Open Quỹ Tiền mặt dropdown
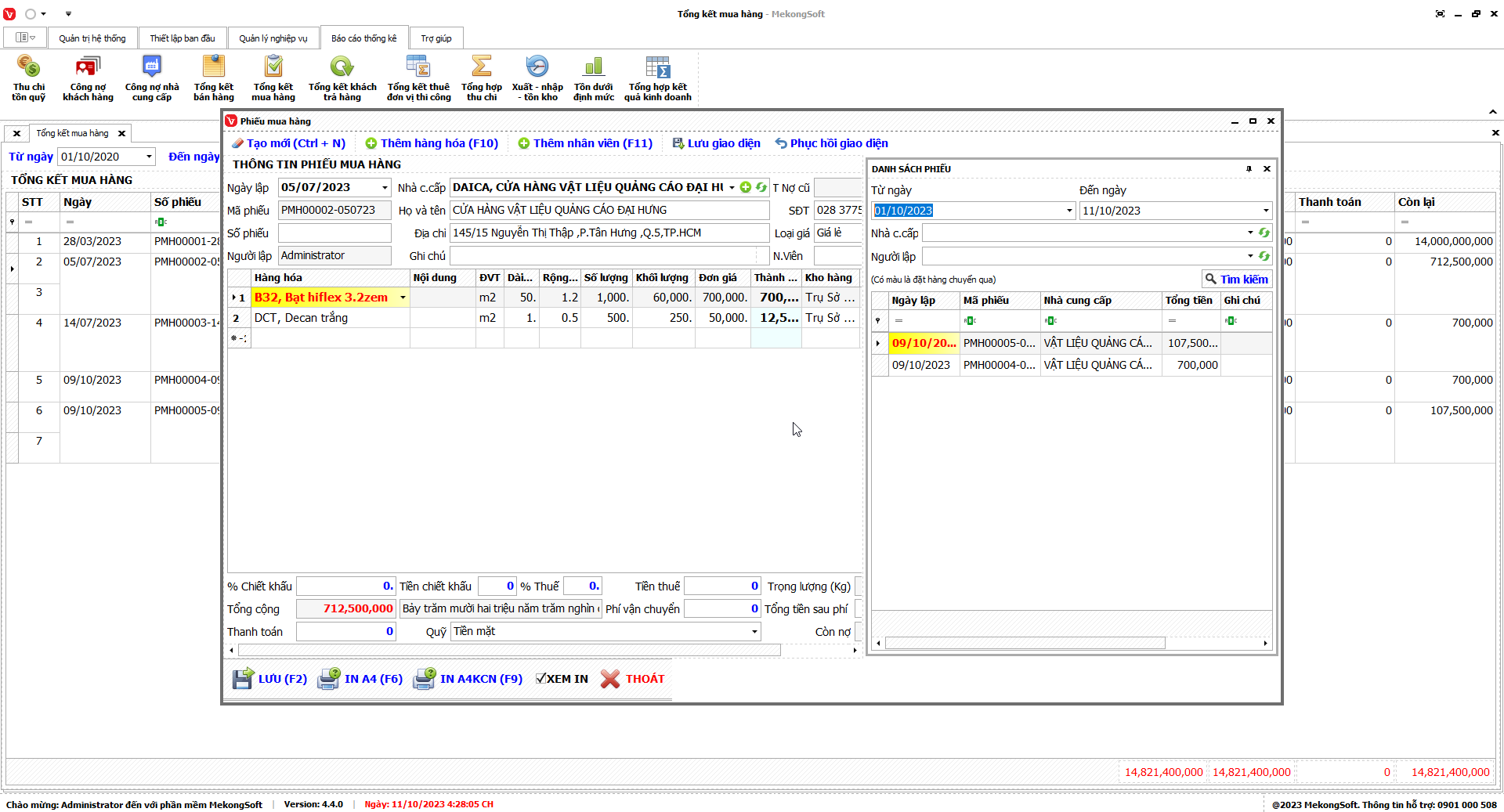 (x=754, y=632)
